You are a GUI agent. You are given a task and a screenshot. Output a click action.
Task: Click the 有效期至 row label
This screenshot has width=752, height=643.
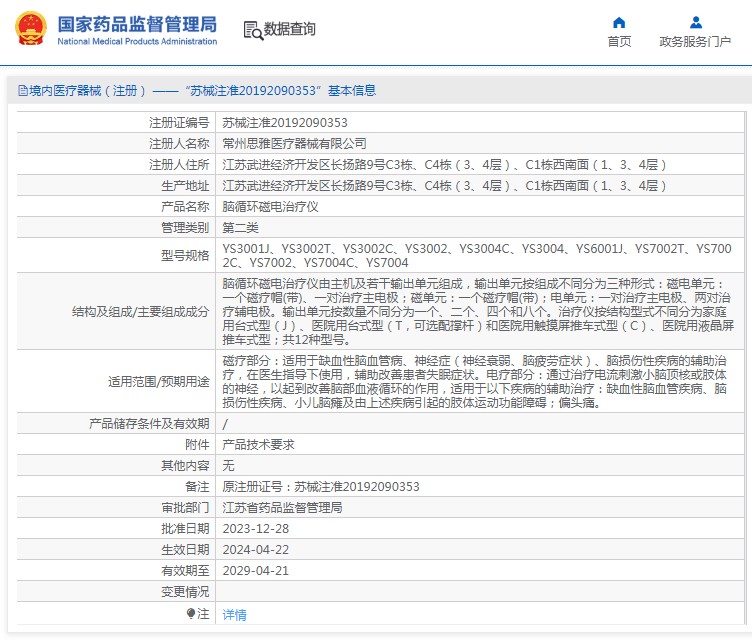tap(185, 571)
